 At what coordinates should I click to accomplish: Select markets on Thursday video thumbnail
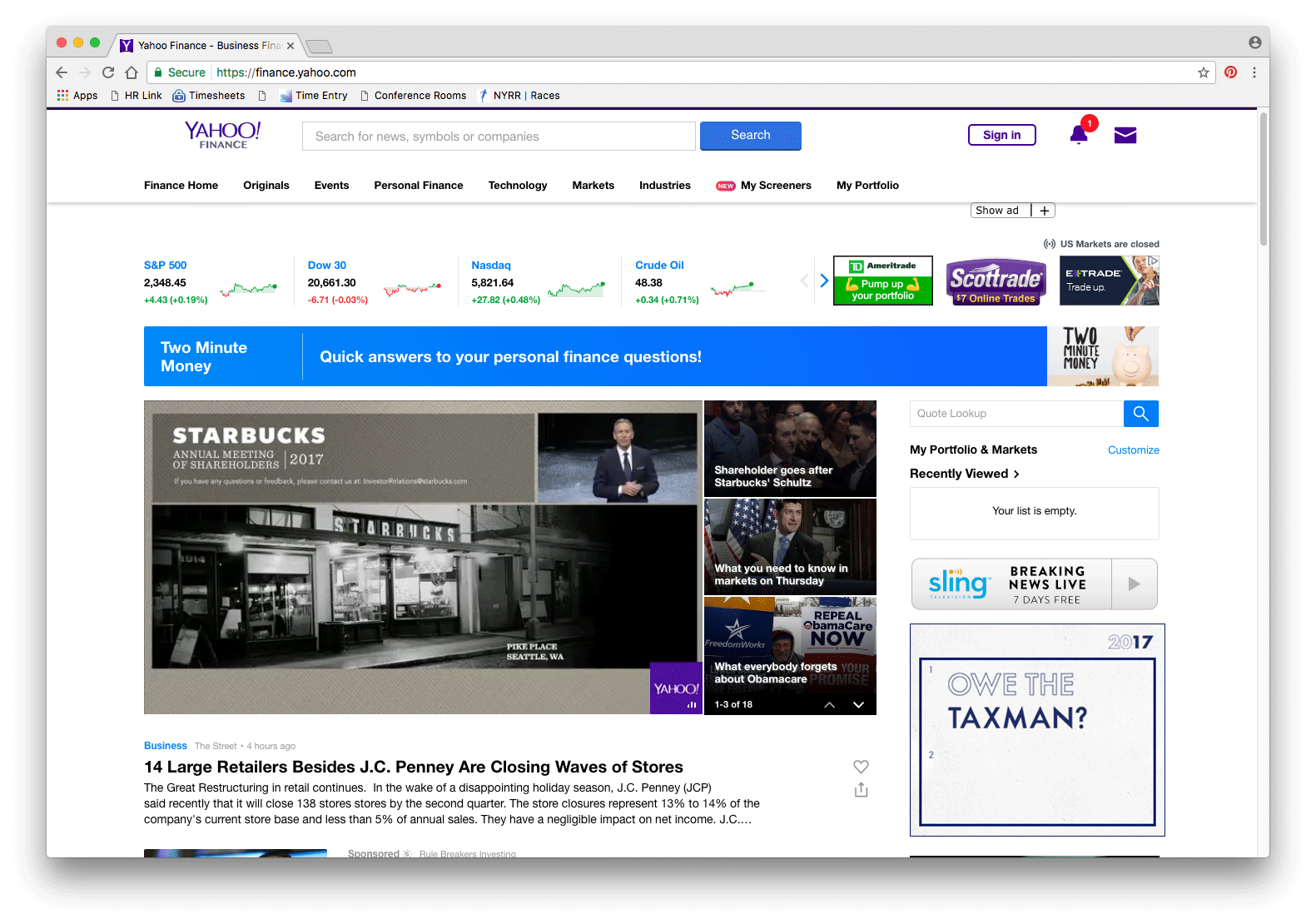click(790, 547)
